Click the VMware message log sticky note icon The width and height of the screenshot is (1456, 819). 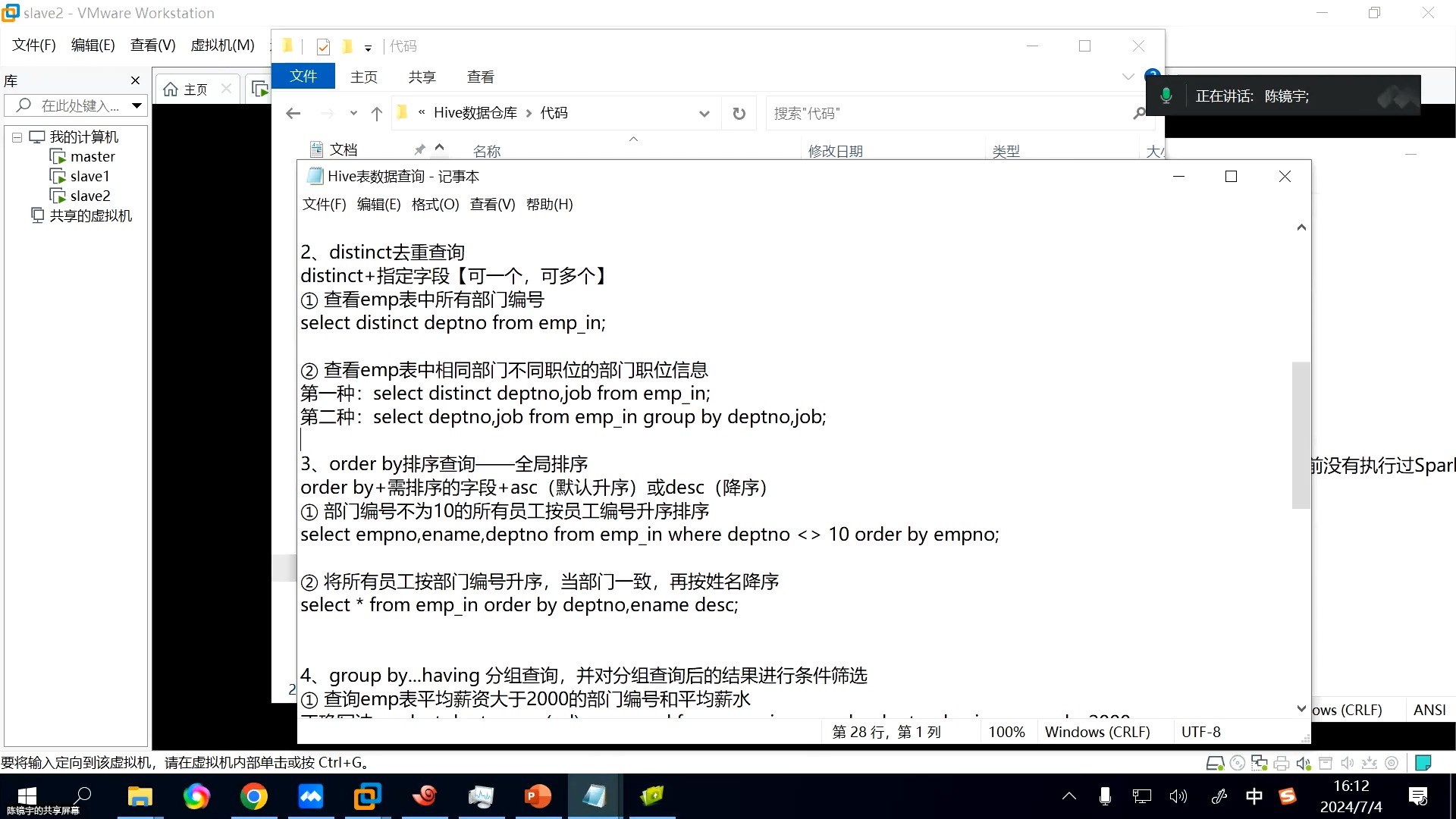1423,763
